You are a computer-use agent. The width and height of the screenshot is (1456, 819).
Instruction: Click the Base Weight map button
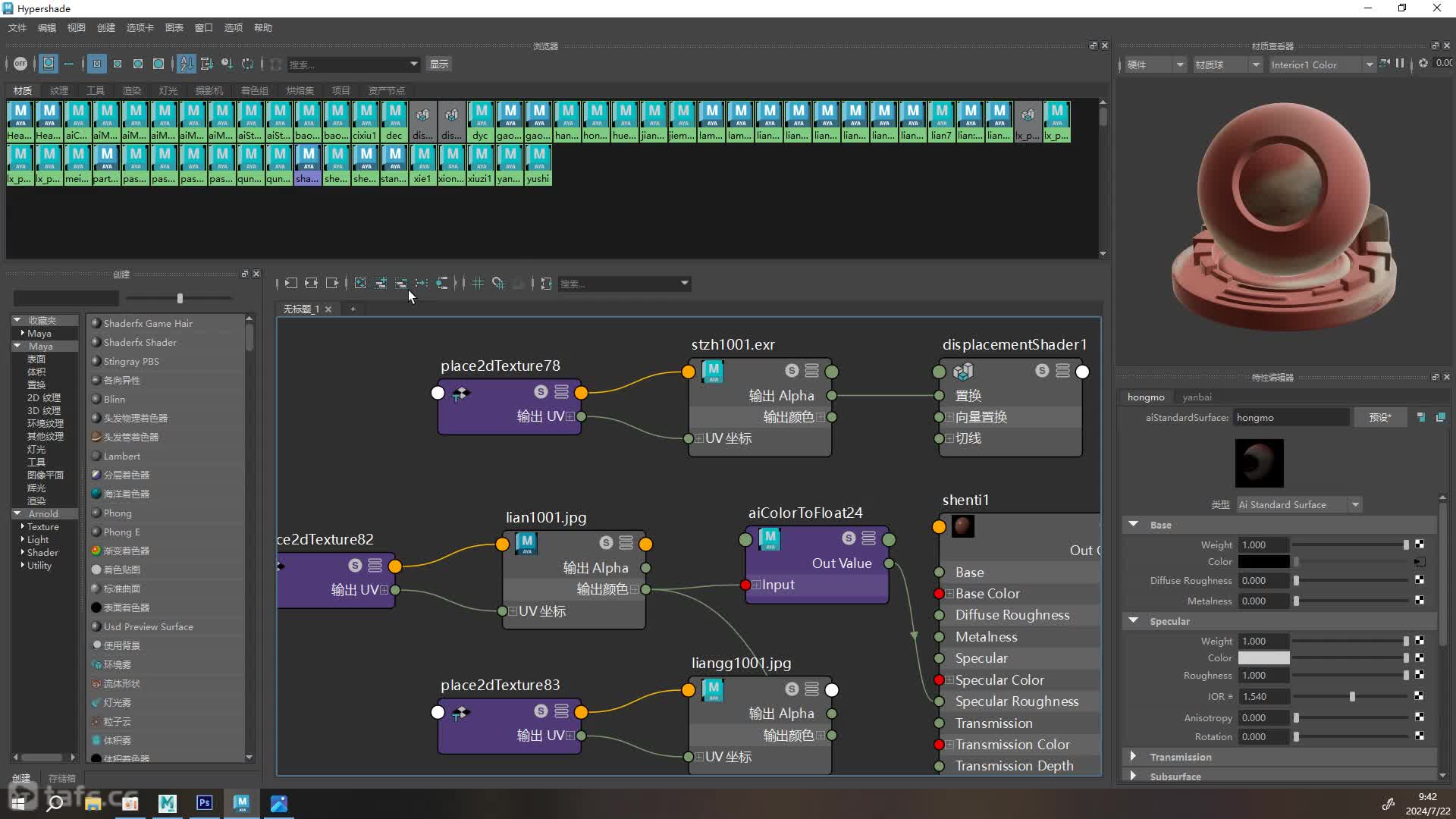[x=1420, y=544]
